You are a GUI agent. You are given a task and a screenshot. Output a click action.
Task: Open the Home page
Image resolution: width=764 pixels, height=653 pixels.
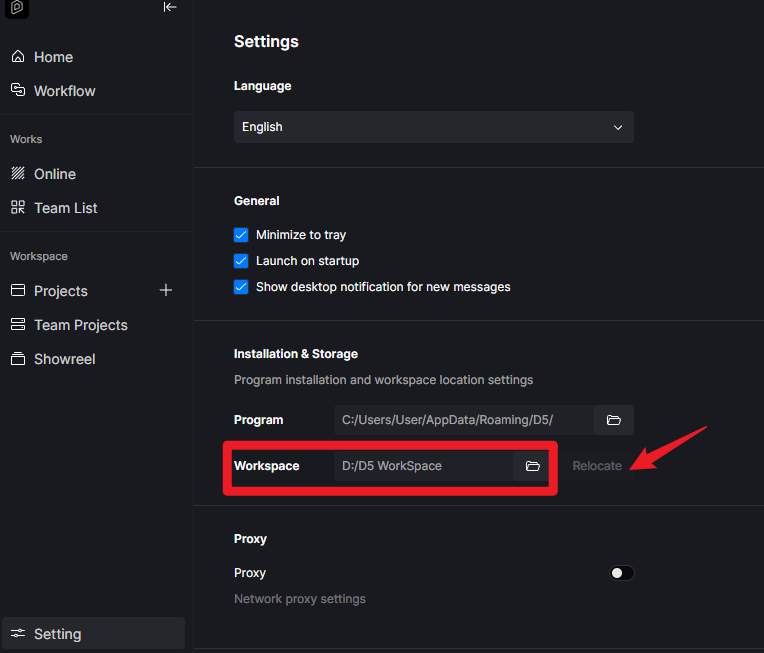[54, 57]
